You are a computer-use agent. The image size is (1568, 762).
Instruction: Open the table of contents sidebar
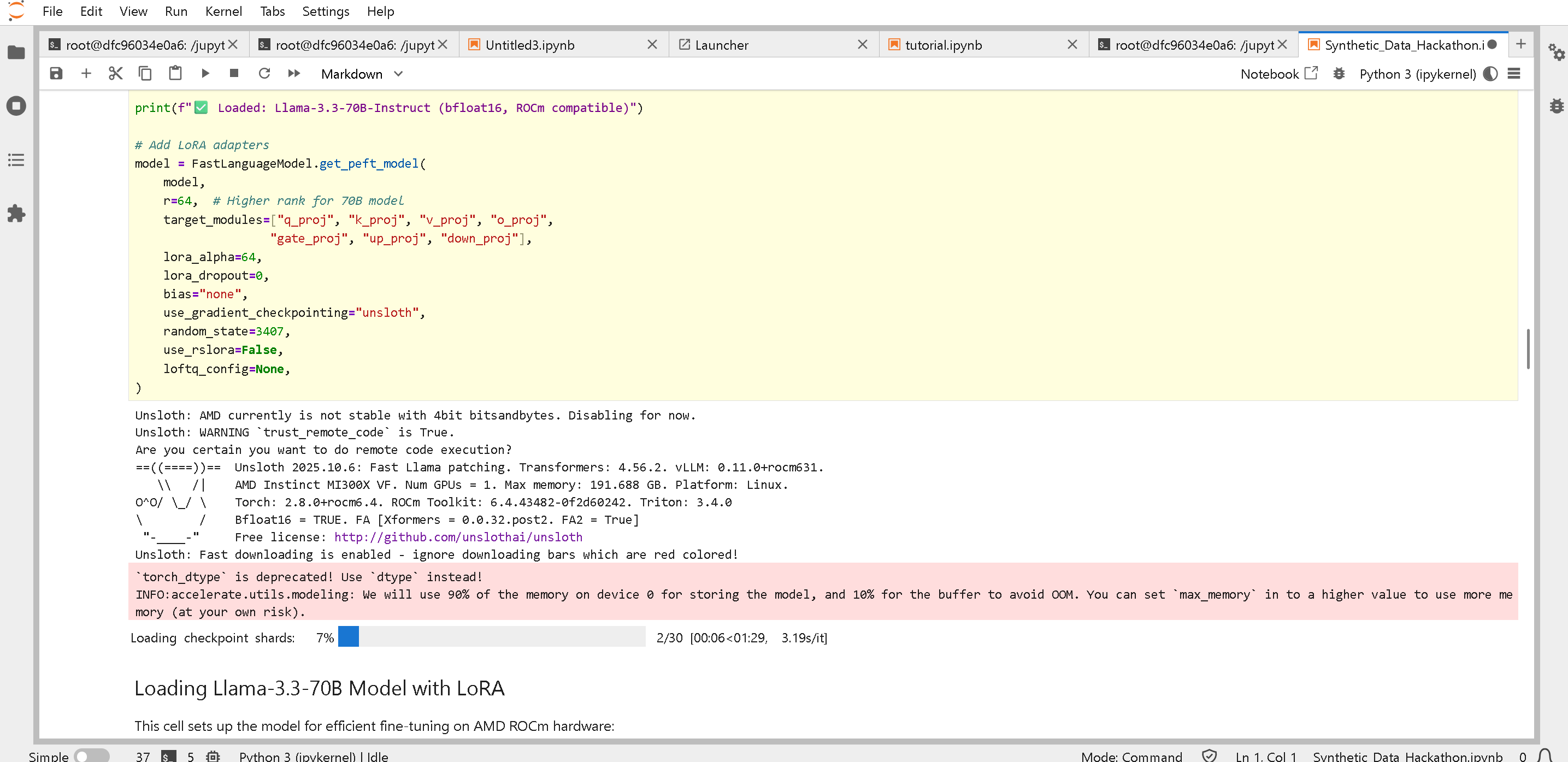[x=16, y=160]
